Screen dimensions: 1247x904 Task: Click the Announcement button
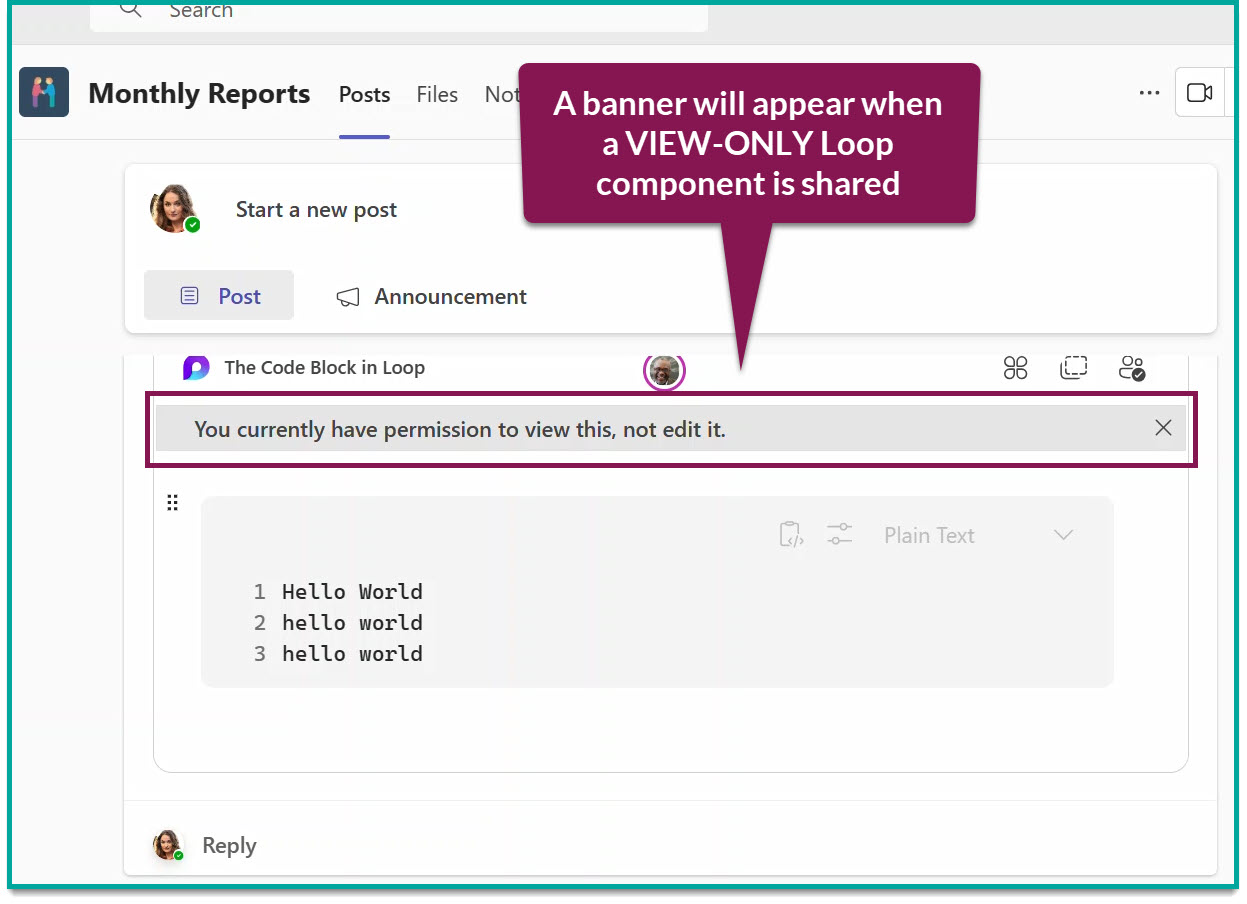tap(431, 296)
